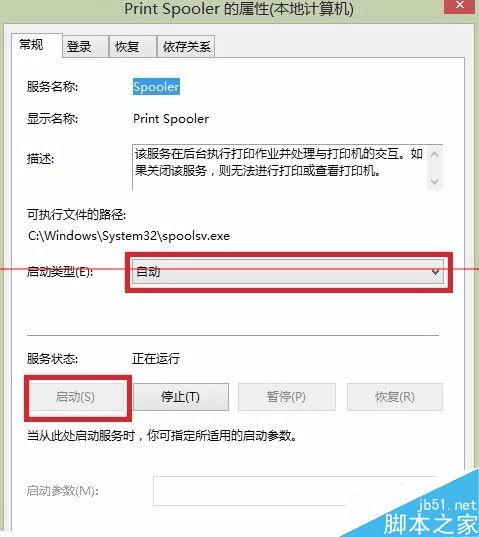The image size is (479, 537).
Task: Focus the 启动参数(M) input field
Action: [x=295, y=490]
